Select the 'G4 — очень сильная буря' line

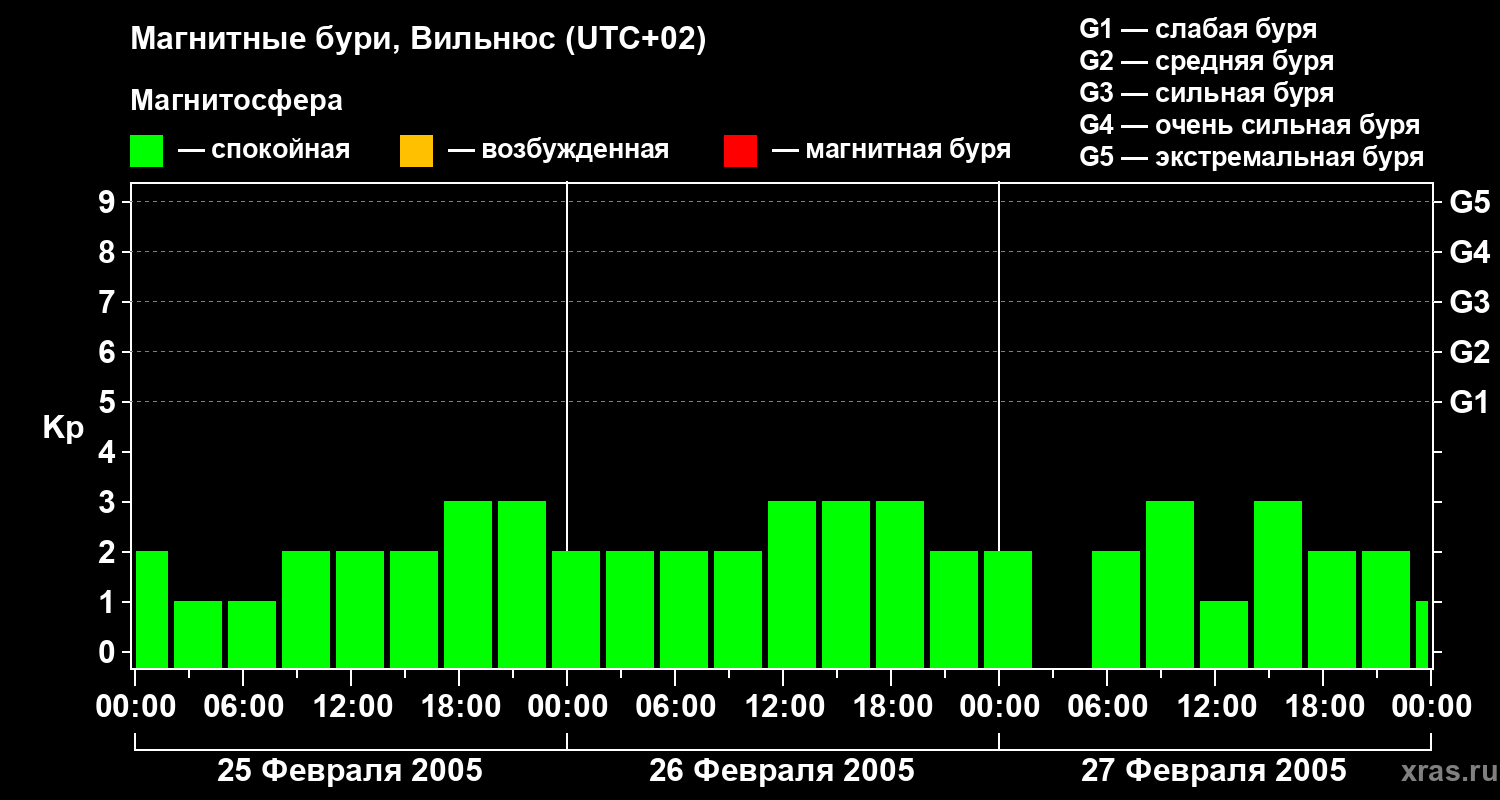(1250, 125)
